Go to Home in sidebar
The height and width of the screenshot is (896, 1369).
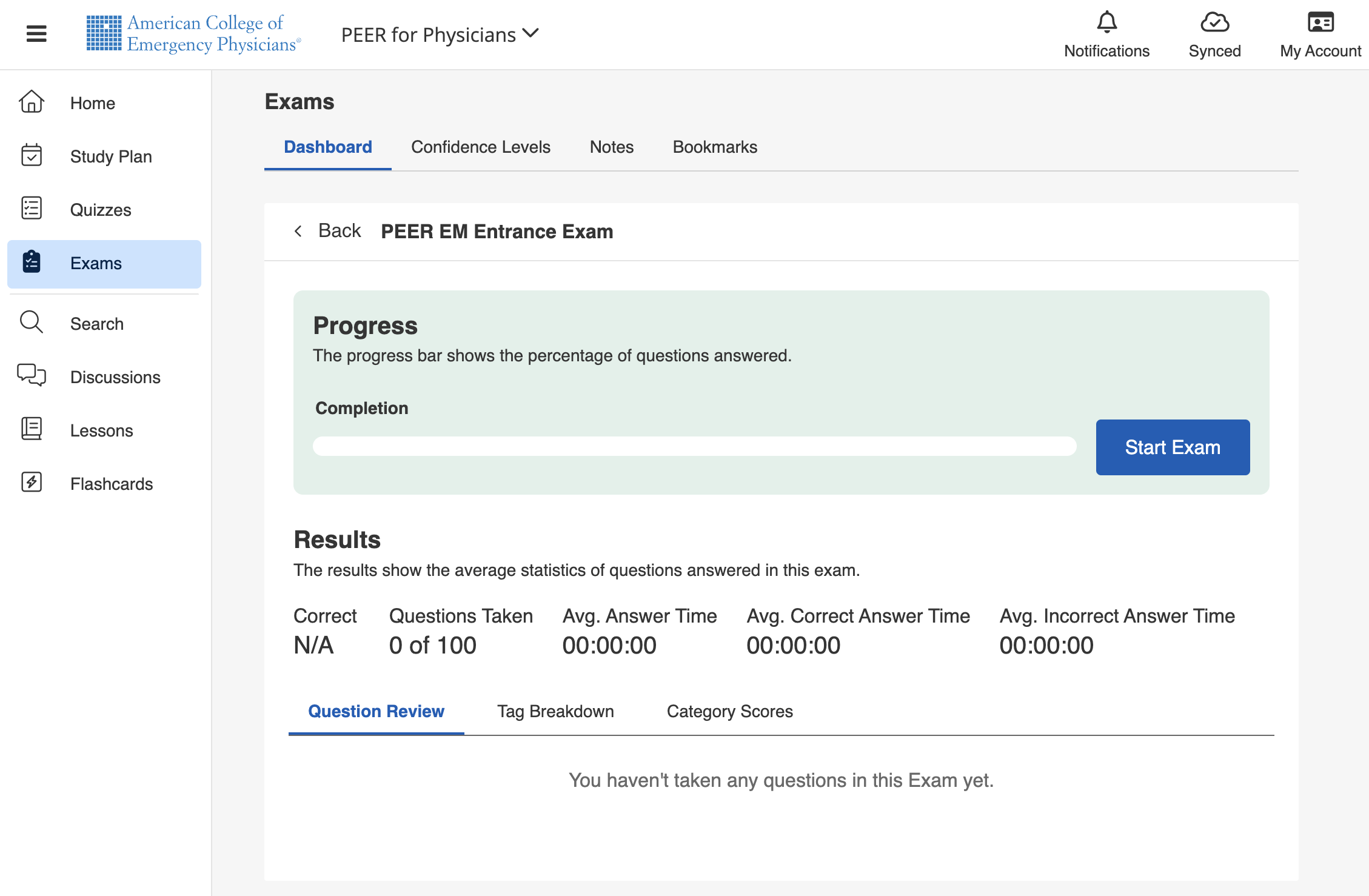click(x=104, y=103)
